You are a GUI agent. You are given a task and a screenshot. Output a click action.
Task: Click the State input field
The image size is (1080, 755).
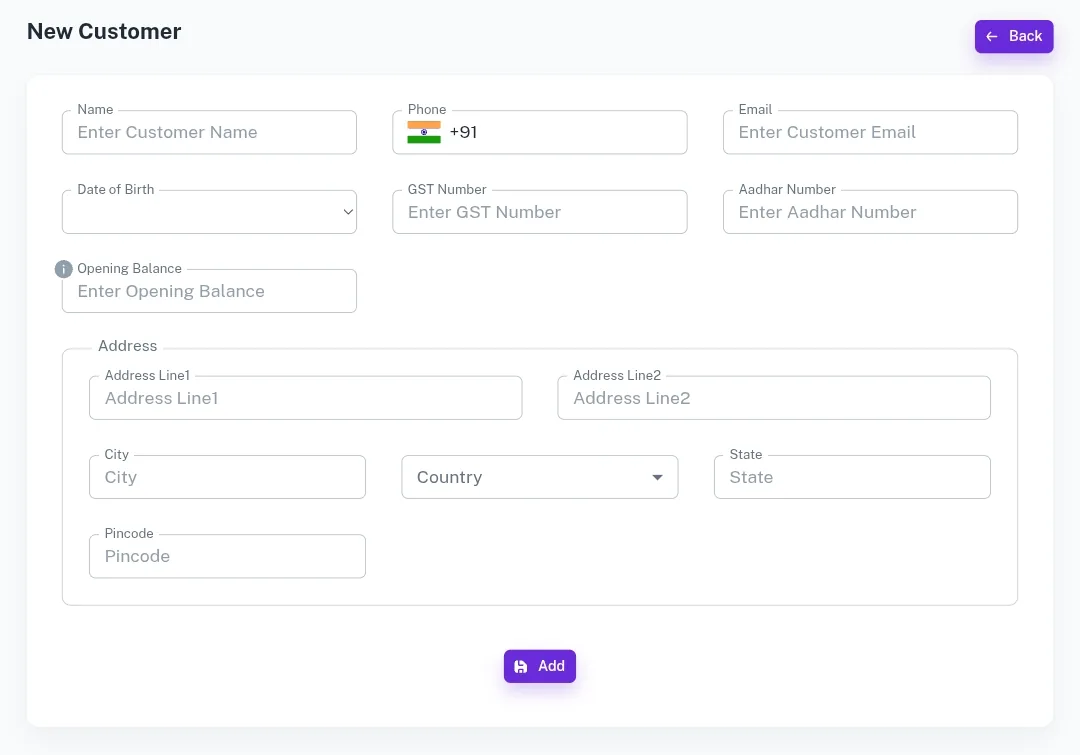click(853, 477)
